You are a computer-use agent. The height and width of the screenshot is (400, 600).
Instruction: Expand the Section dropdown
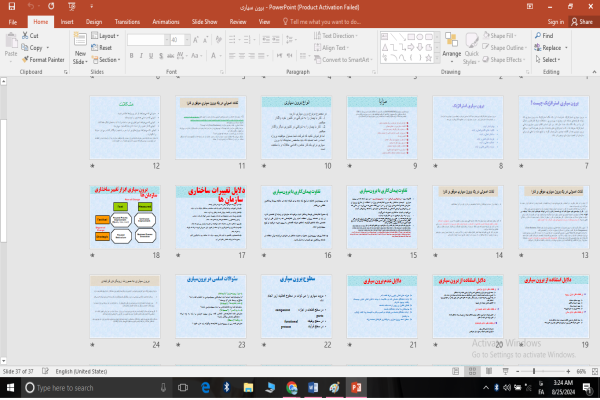[108, 59]
